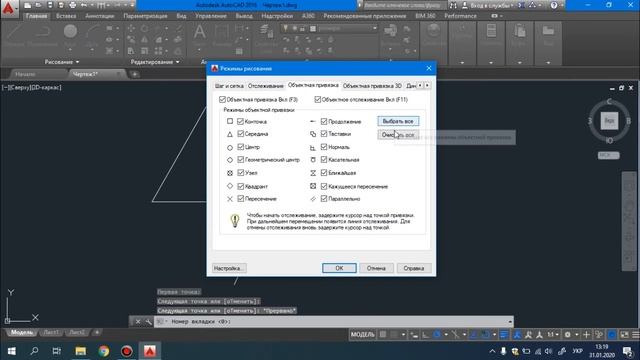The height and width of the screenshot is (360, 640).
Task: Show hidden tray icons chevron
Action: pos(492,351)
